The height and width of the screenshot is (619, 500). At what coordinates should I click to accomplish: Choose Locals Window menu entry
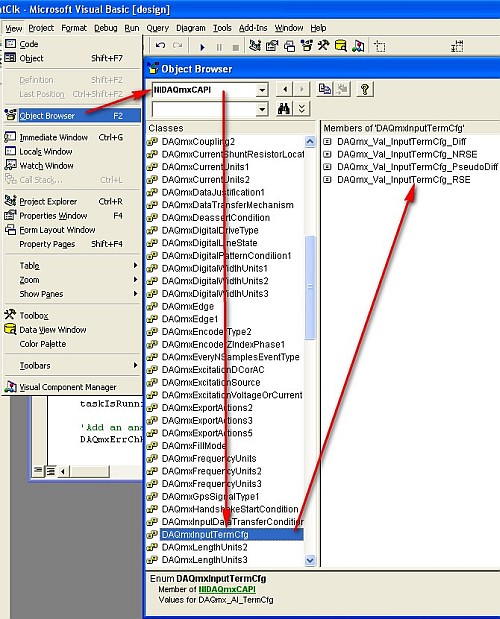72,152
